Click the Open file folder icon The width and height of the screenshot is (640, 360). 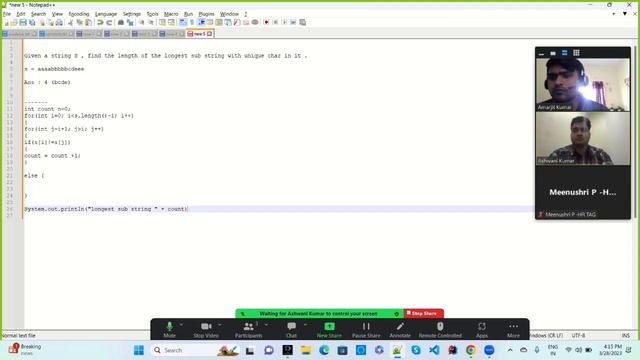tap(14, 22)
